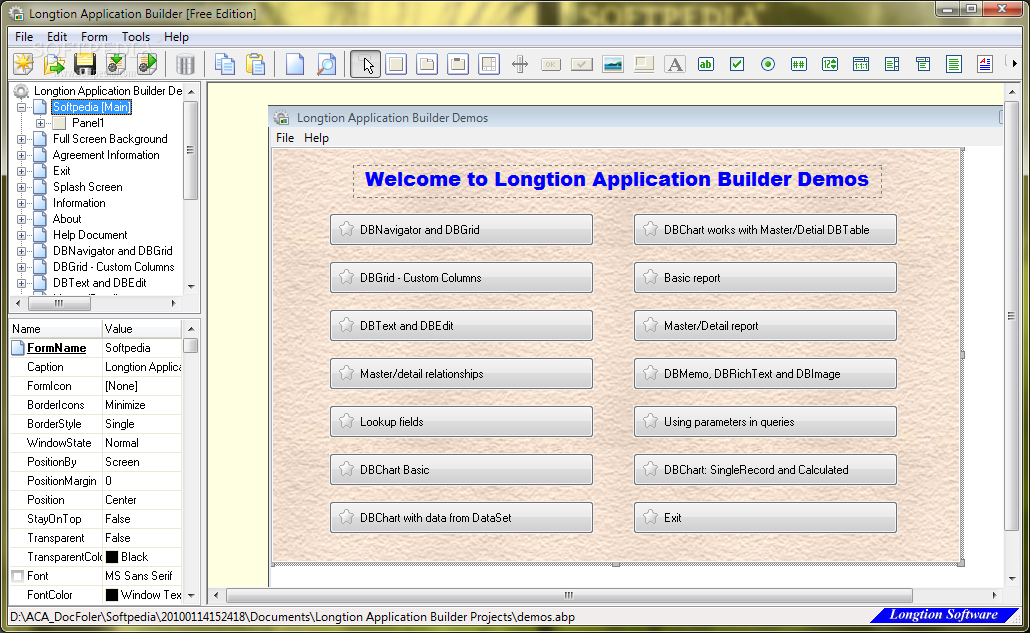Select the grid layout panel tool
1030x633 pixels.
coord(489,64)
